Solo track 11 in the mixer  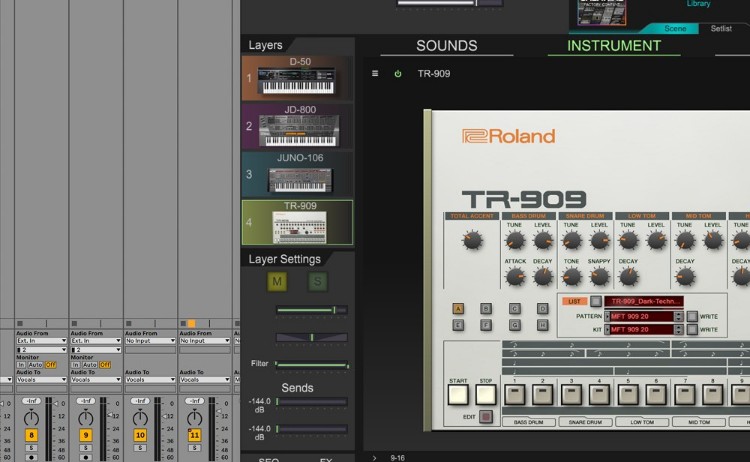click(x=194, y=448)
